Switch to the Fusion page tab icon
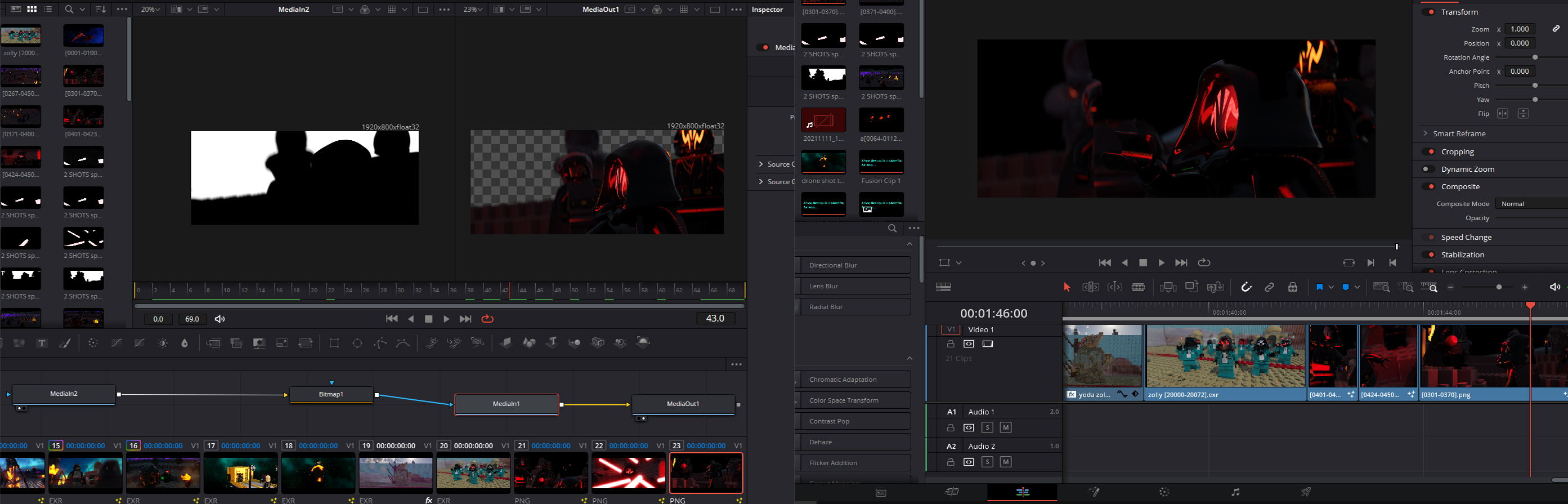 (x=1094, y=492)
